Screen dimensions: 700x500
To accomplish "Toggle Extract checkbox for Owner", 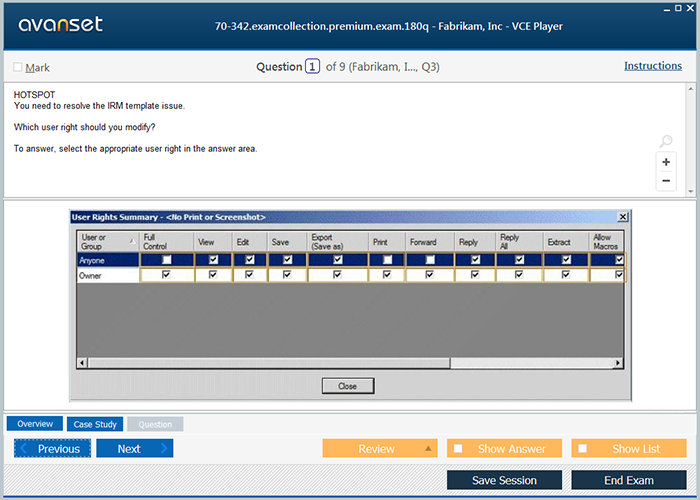I will (566, 275).
